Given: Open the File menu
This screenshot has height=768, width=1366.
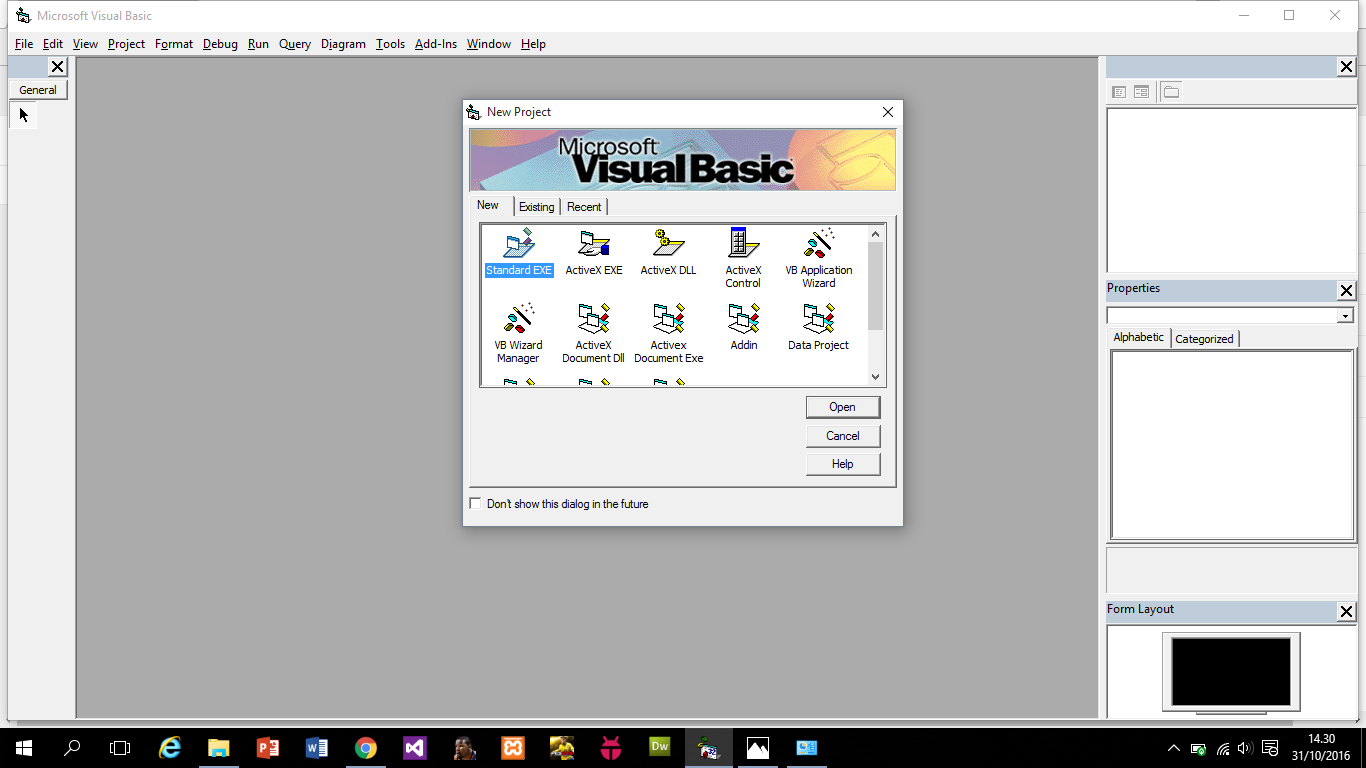Looking at the screenshot, I should (24, 44).
